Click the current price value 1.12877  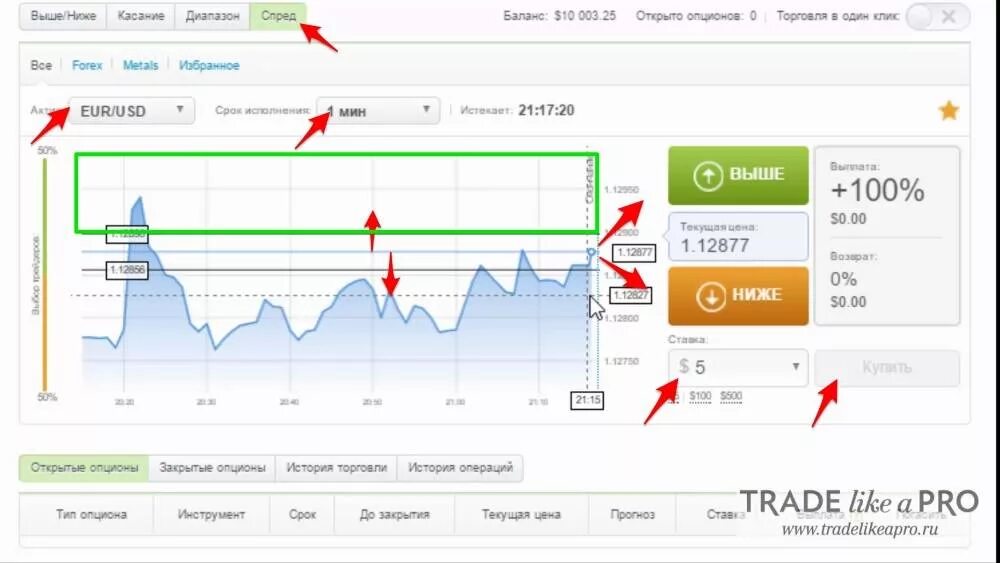click(x=714, y=245)
